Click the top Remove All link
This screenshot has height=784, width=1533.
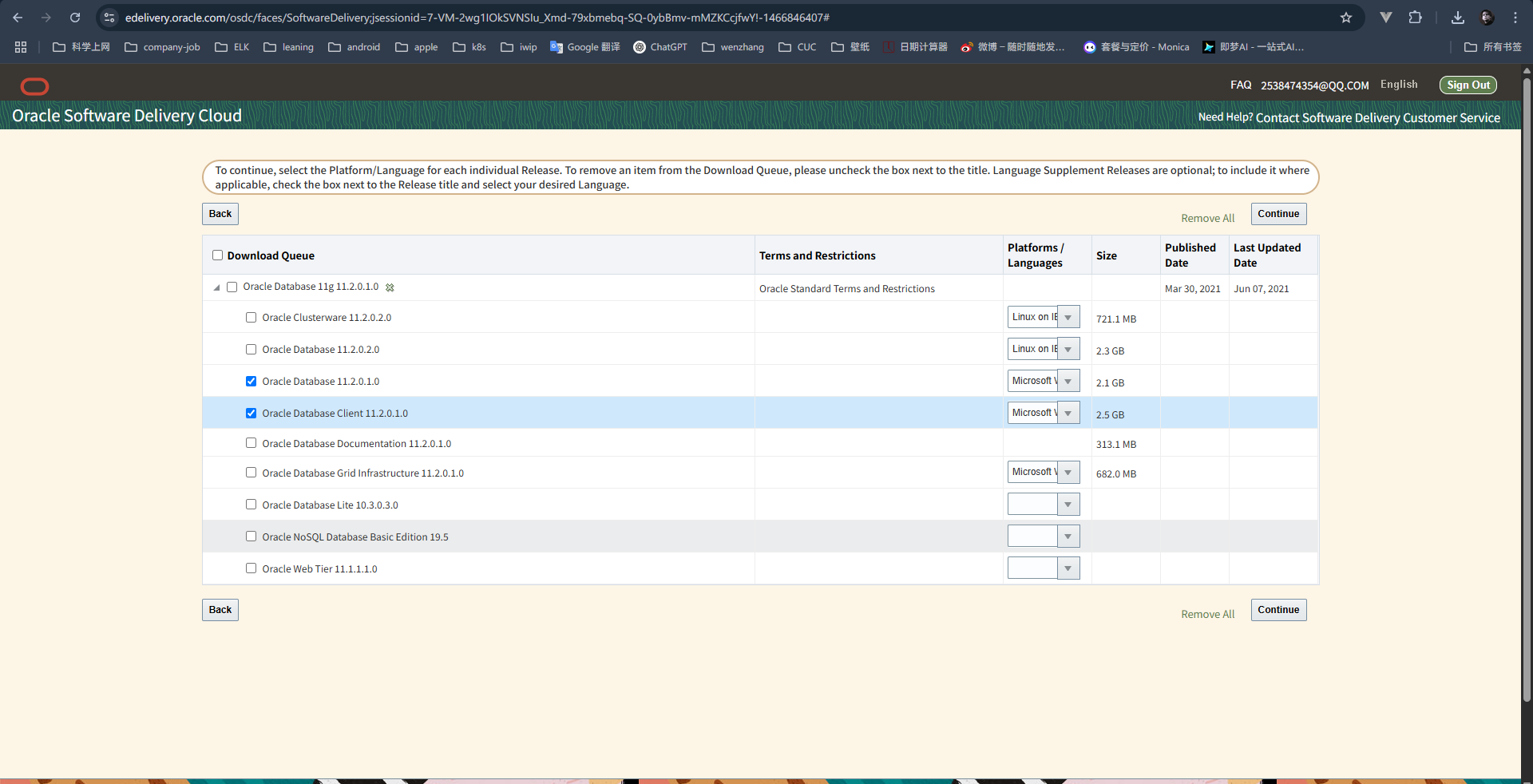[x=1207, y=218]
